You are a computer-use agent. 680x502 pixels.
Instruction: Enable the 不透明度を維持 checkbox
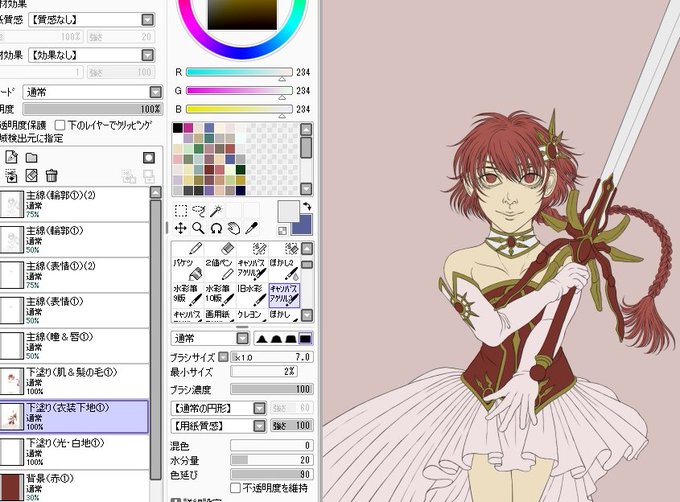(x=235, y=488)
